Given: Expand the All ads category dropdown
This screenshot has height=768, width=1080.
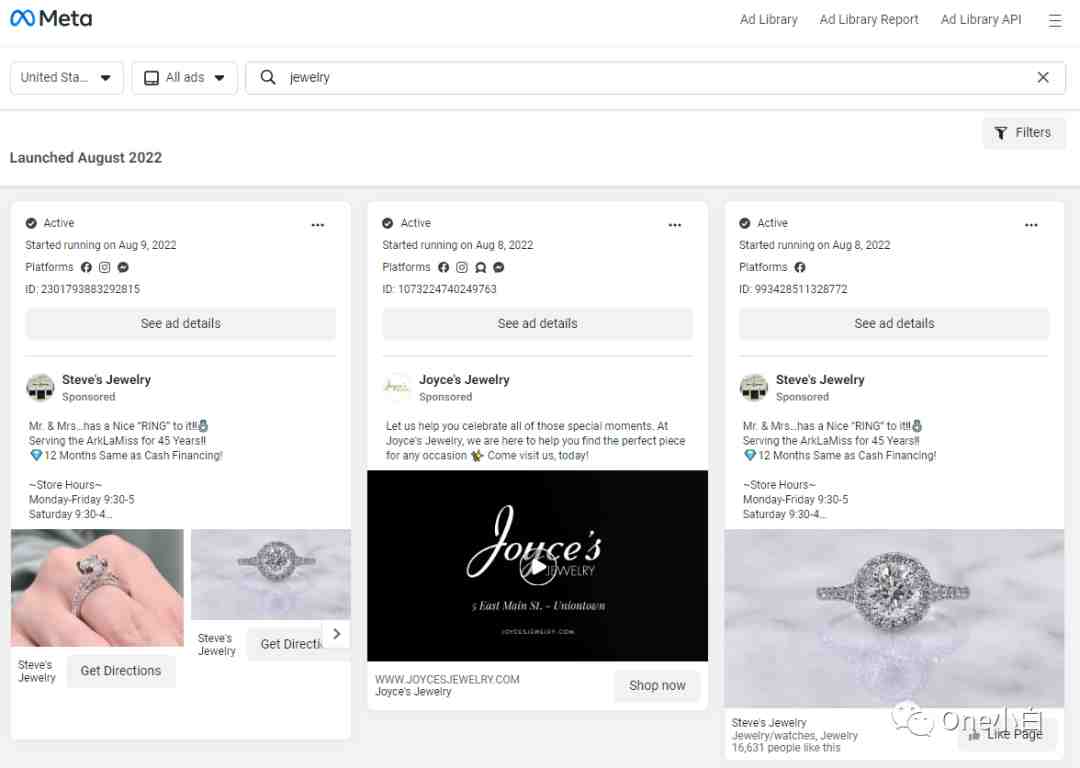Looking at the screenshot, I should pyautogui.click(x=185, y=77).
